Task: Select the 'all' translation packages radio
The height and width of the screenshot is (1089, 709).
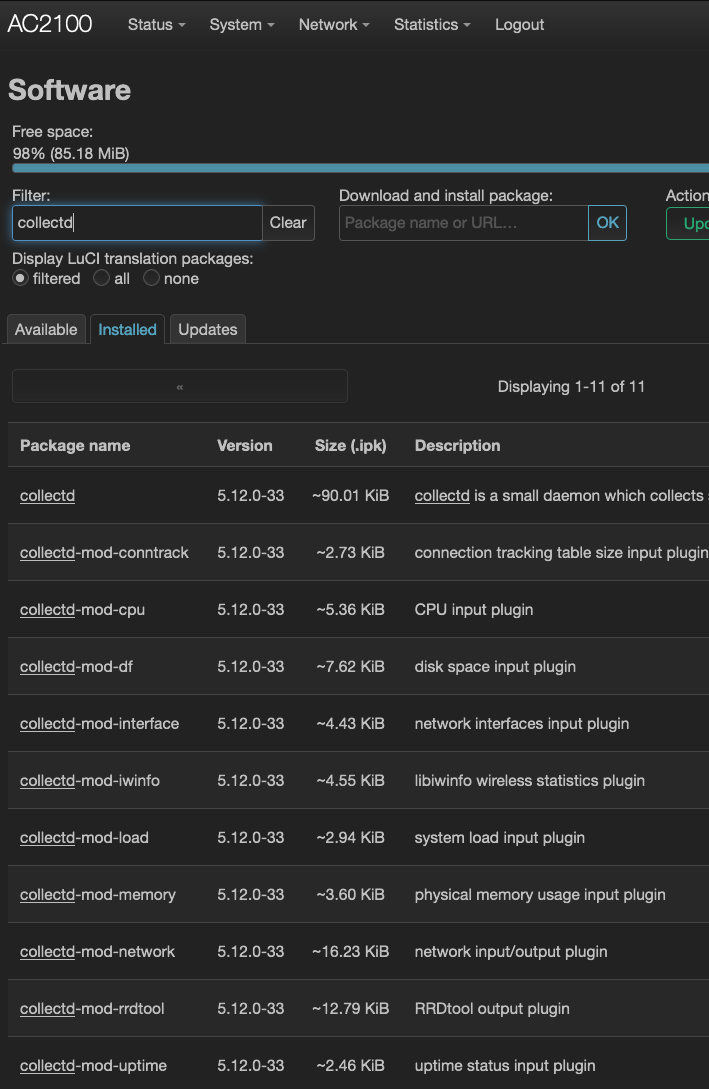Action: 101,279
